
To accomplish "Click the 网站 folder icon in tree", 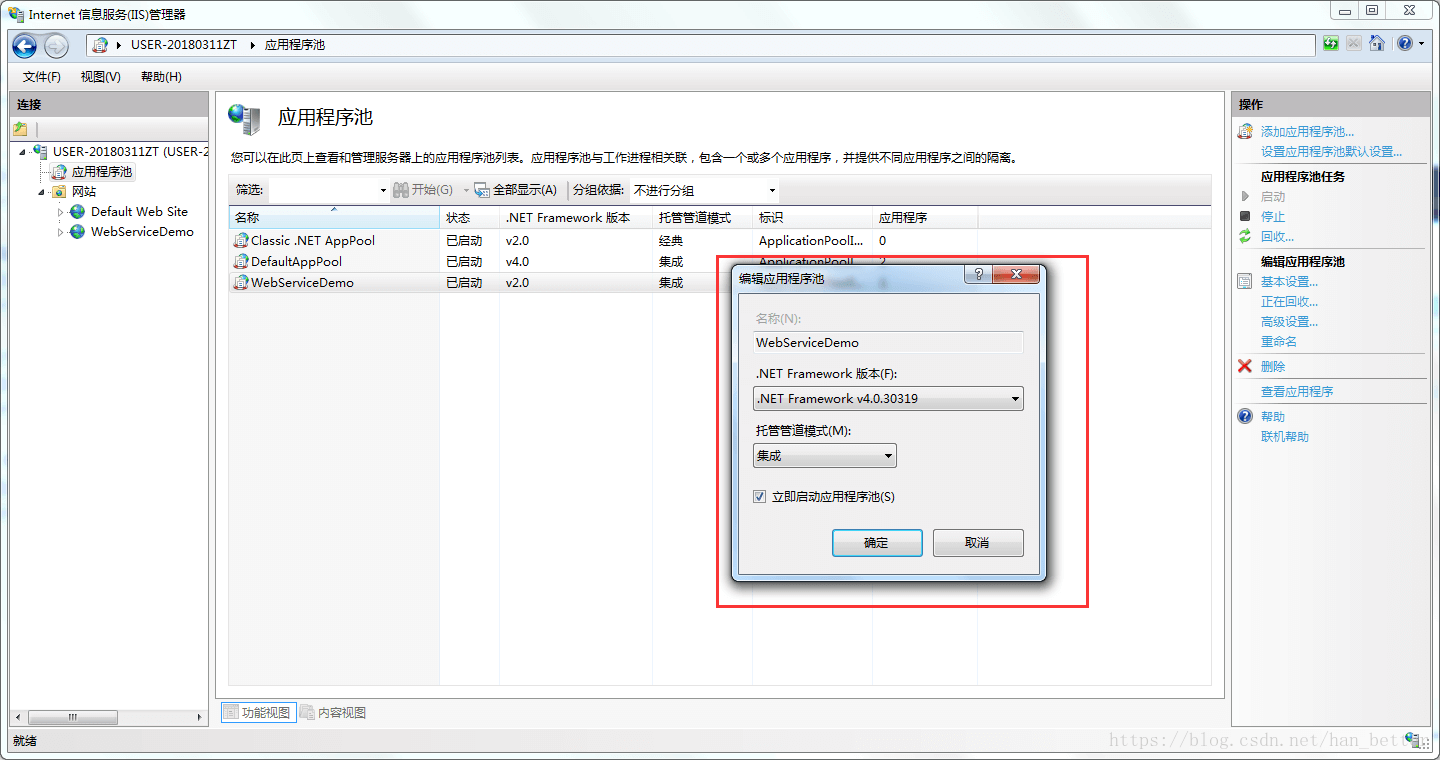I will [59, 192].
